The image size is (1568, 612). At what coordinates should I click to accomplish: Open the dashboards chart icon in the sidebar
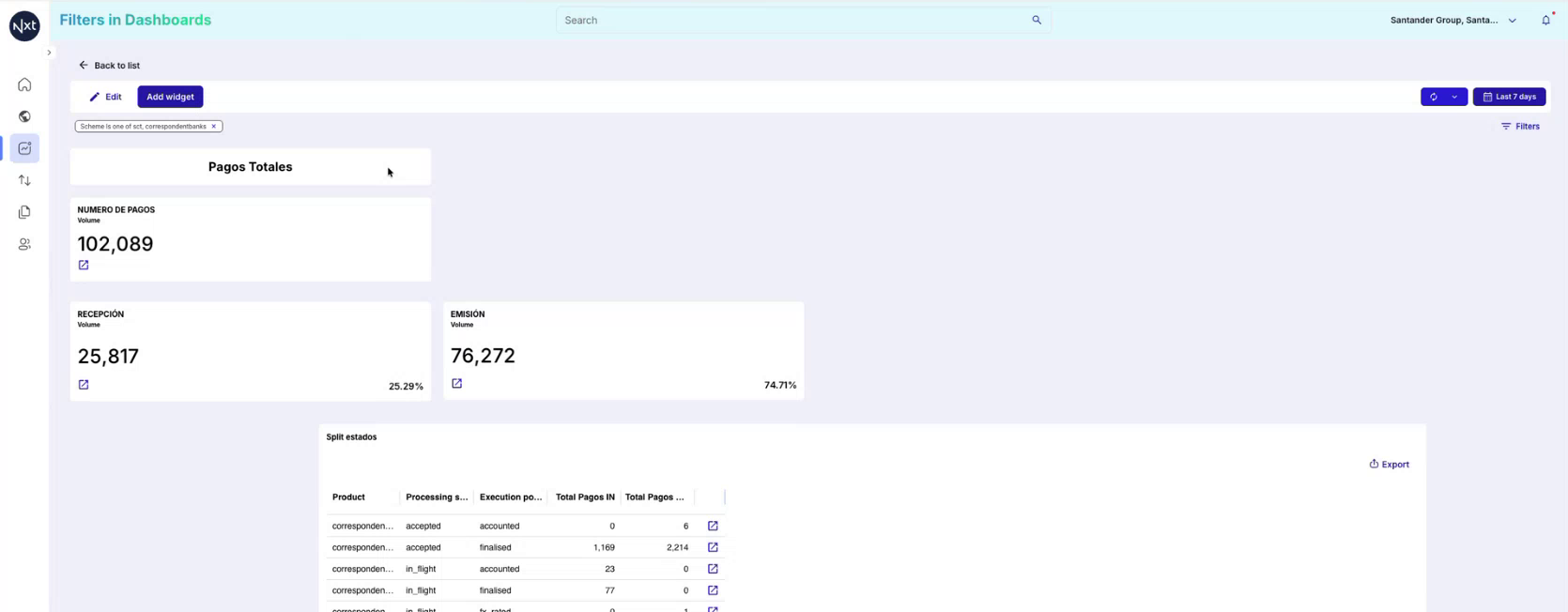coord(24,148)
